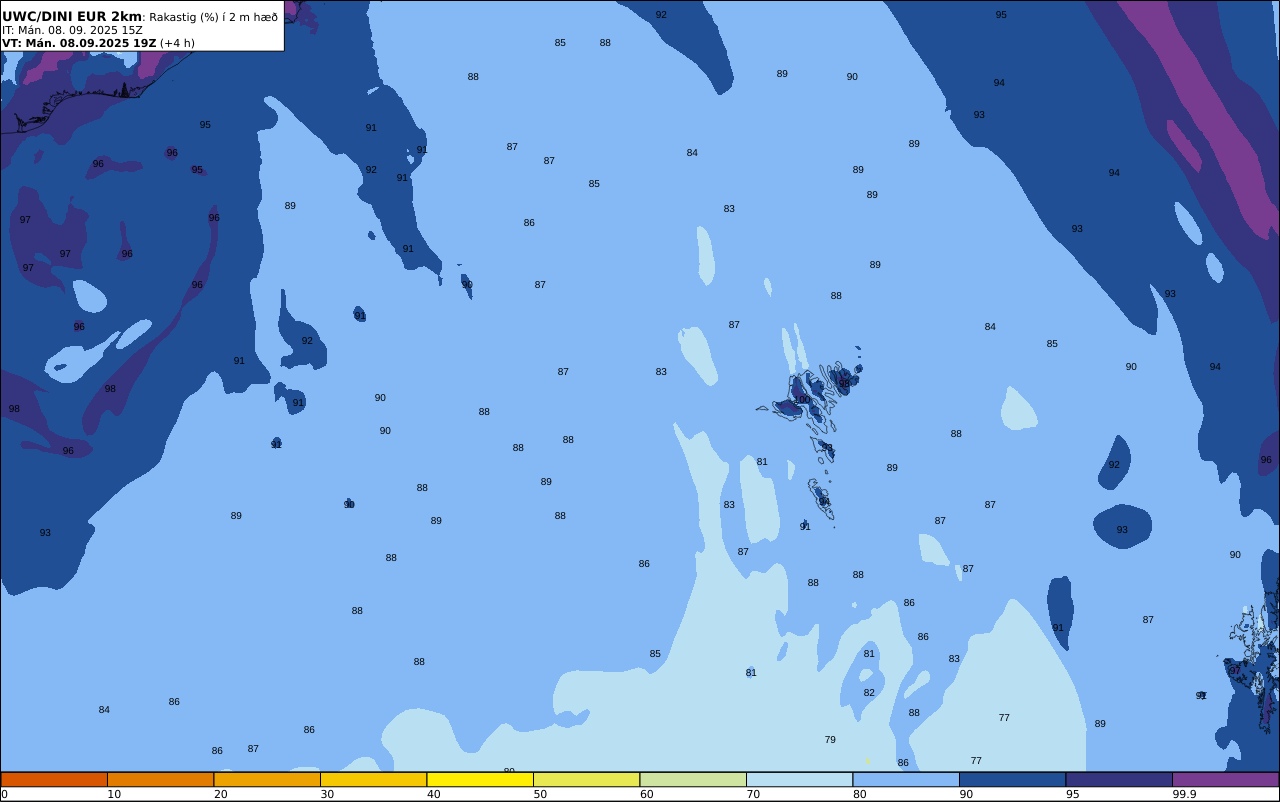
Task: Pick the indigo 95–99.9 legend swatch
Action: point(1119,779)
